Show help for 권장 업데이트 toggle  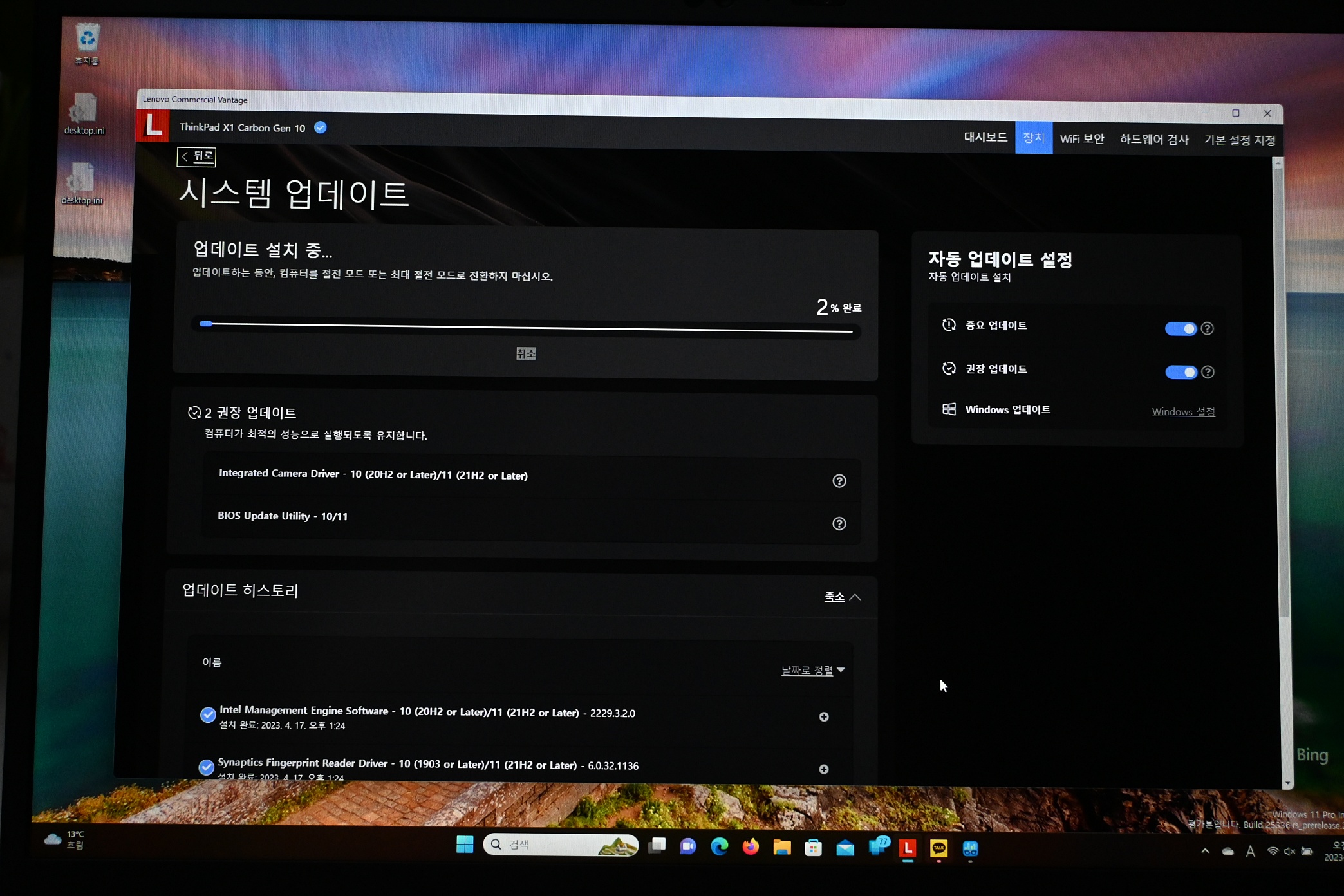click(1208, 372)
